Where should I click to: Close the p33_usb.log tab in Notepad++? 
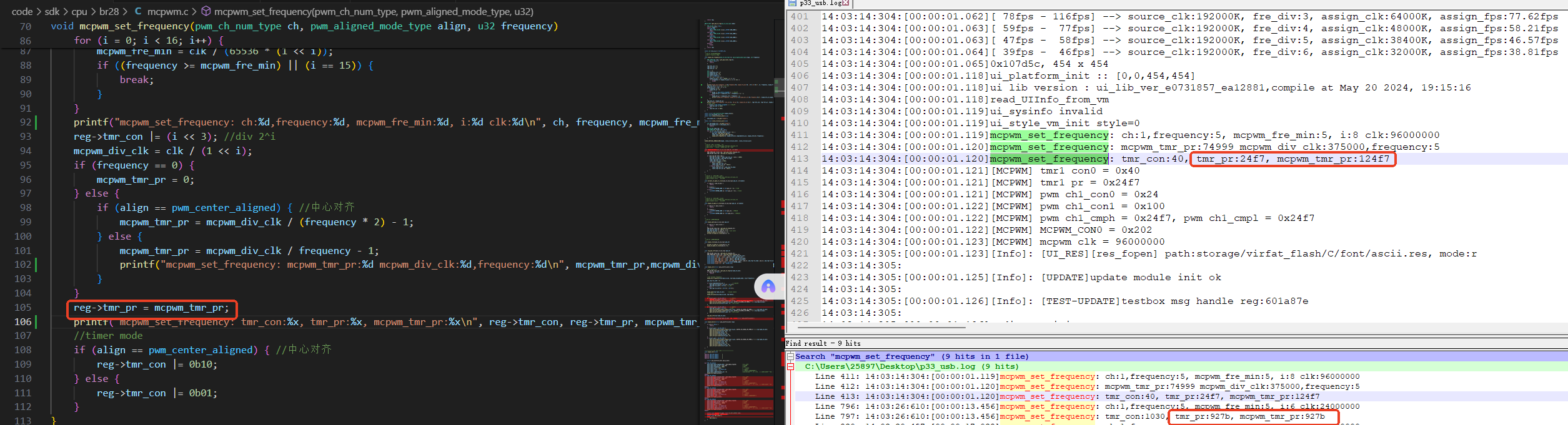click(x=846, y=3)
